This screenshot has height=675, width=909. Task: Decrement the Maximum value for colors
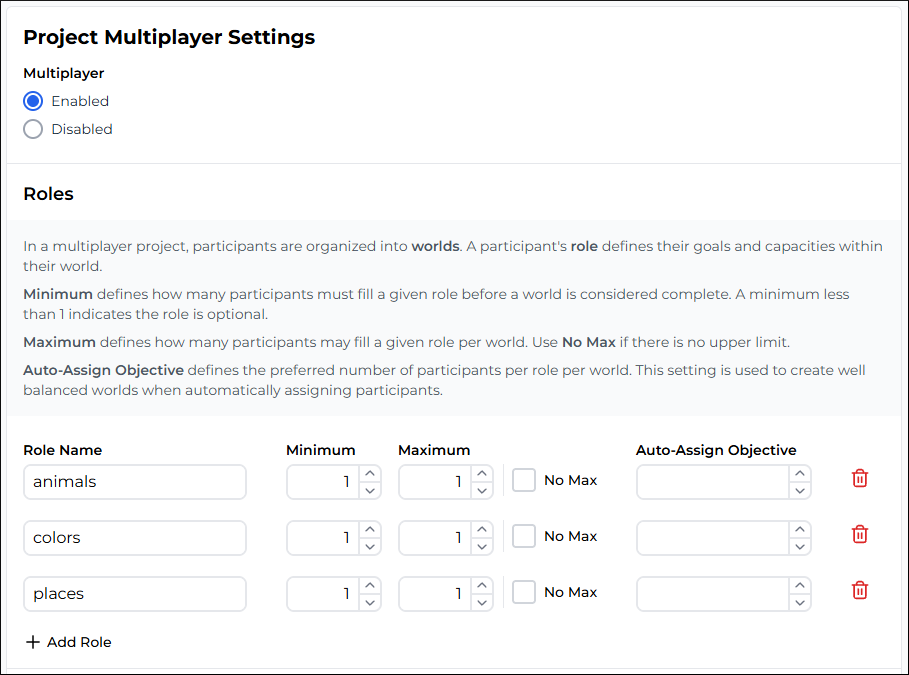481,545
